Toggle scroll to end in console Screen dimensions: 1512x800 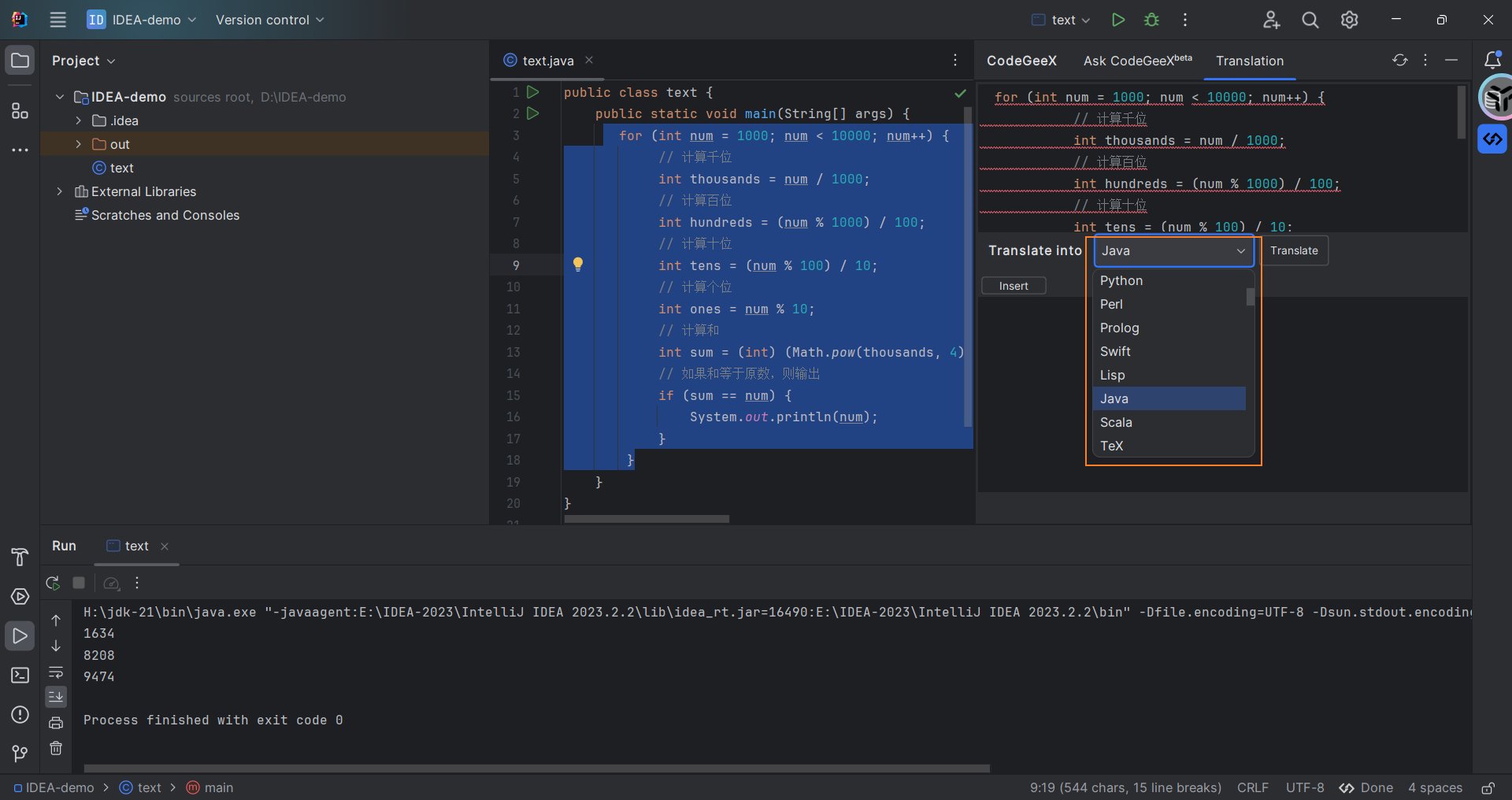pyautogui.click(x=56, y=697)
